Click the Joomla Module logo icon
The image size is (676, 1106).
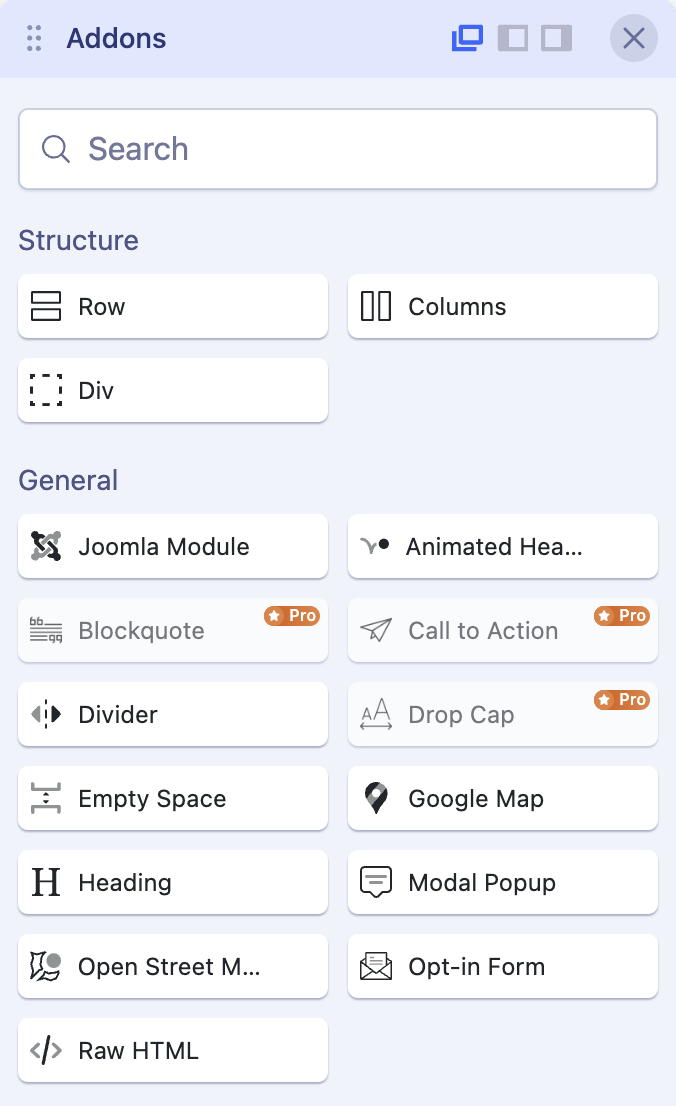tap(46, 547)
